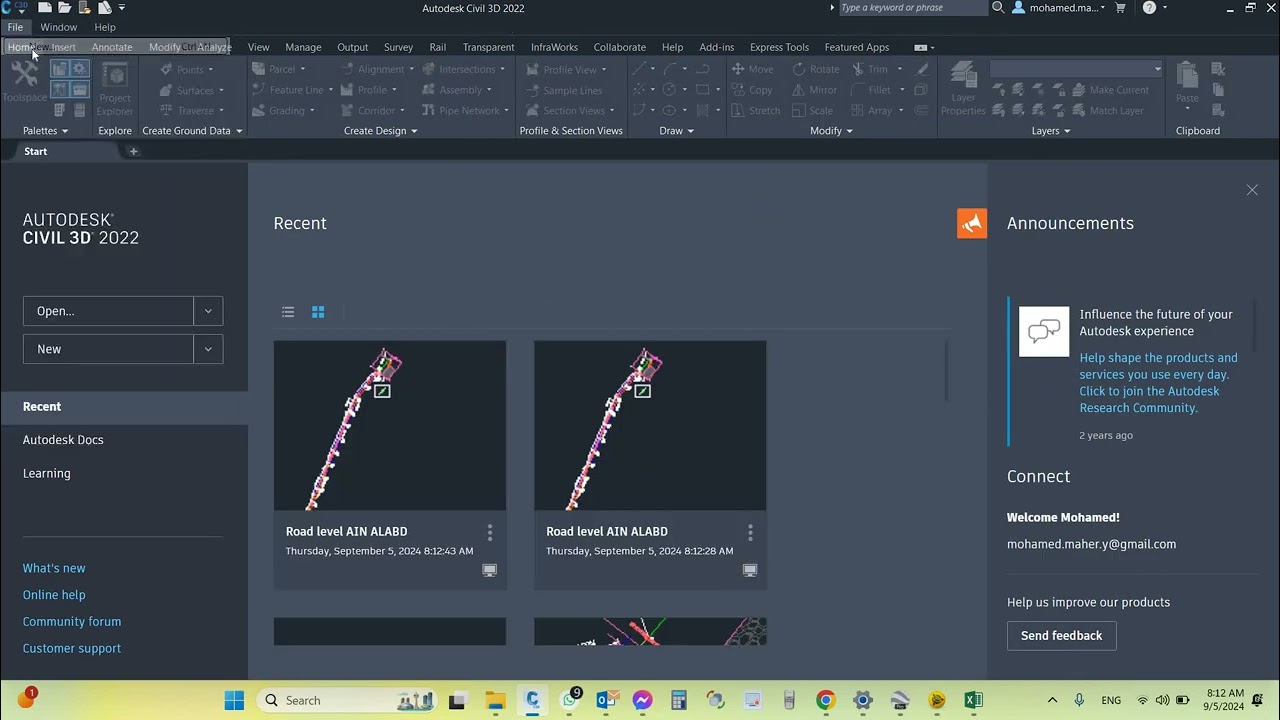The height and width of the screenshot is (720, 1280).
Task: Select the Start document tab
Action: click(35, 151)
